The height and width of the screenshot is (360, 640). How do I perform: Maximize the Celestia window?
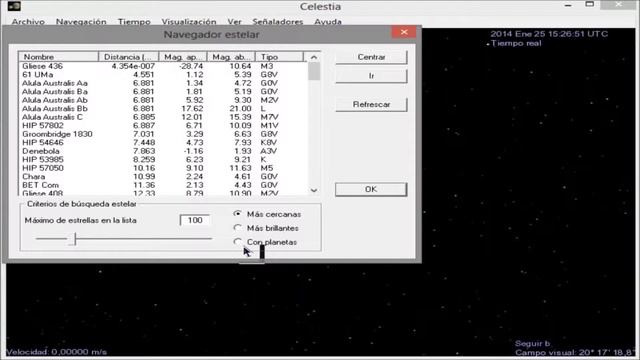click(589, 4)
